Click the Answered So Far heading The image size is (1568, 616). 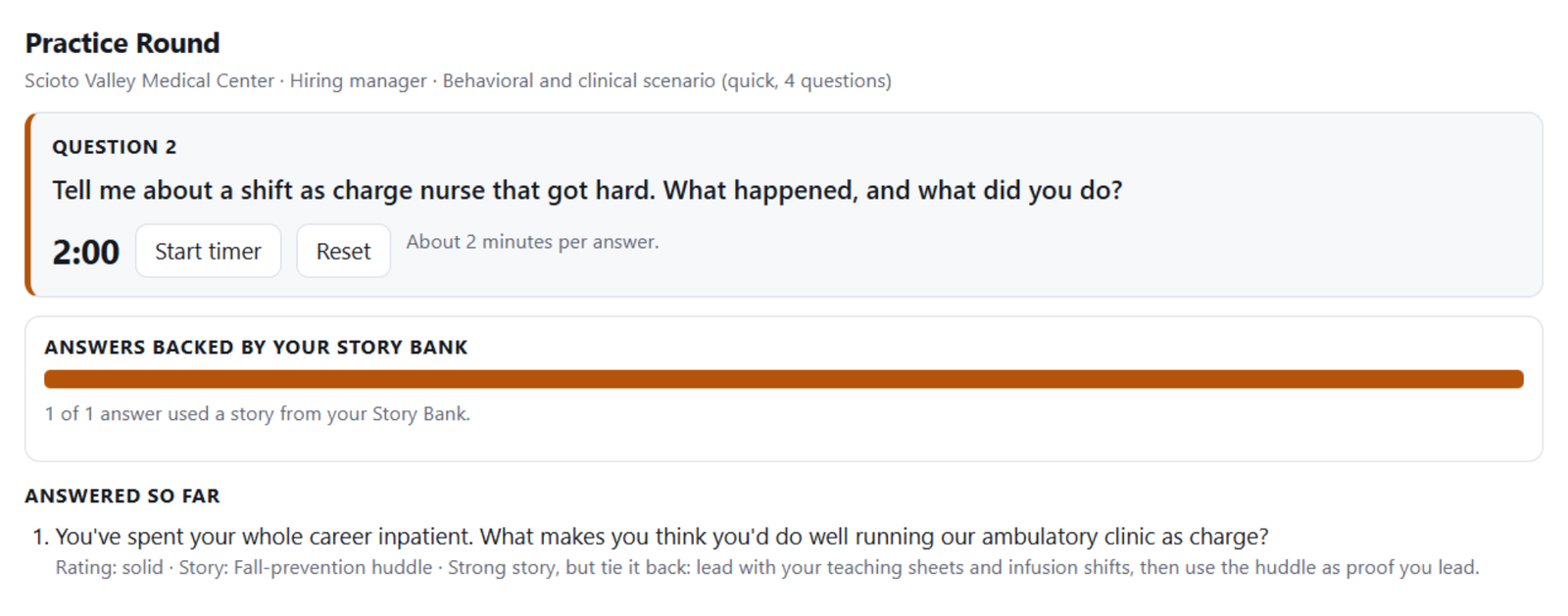point(122,496)
